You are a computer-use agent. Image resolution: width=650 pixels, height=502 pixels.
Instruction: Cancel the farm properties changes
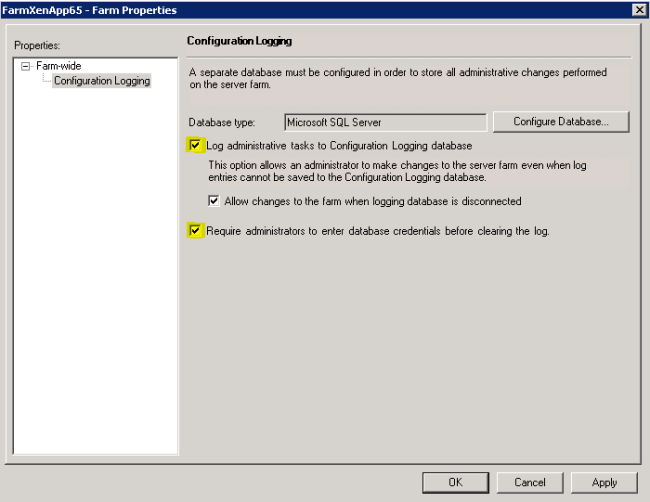point(530,482)
